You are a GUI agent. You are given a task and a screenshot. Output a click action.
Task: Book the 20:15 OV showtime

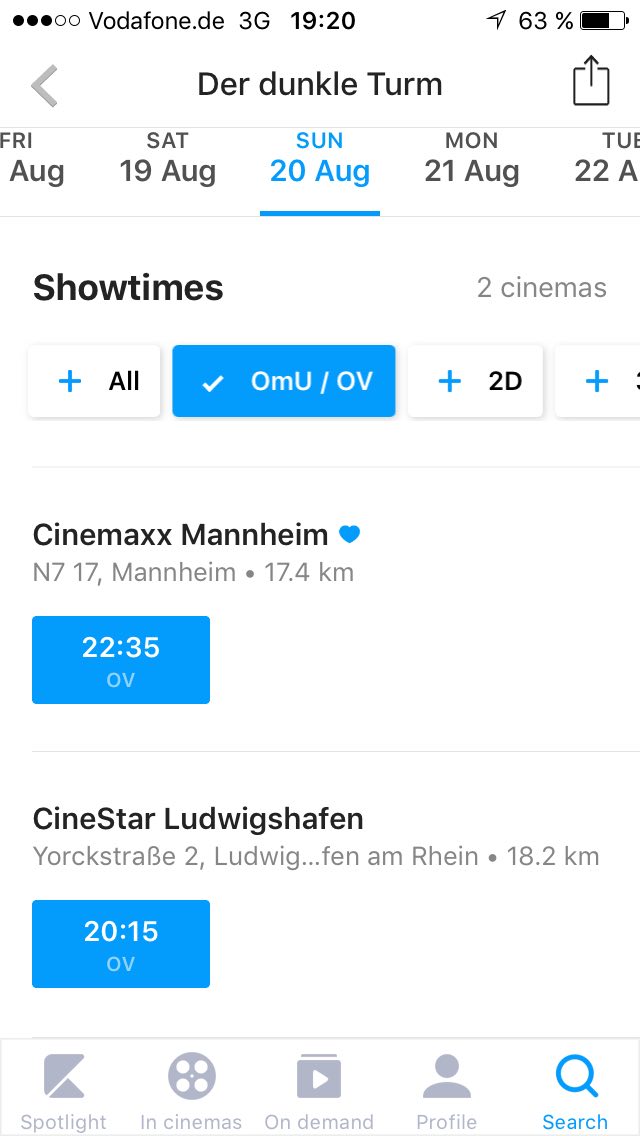pos(121,944)
